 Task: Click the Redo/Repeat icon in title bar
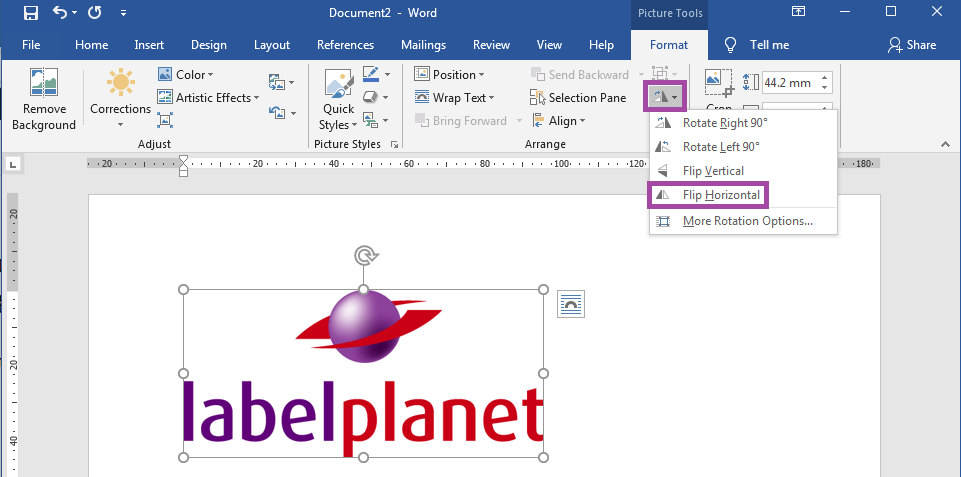(94, 12)
